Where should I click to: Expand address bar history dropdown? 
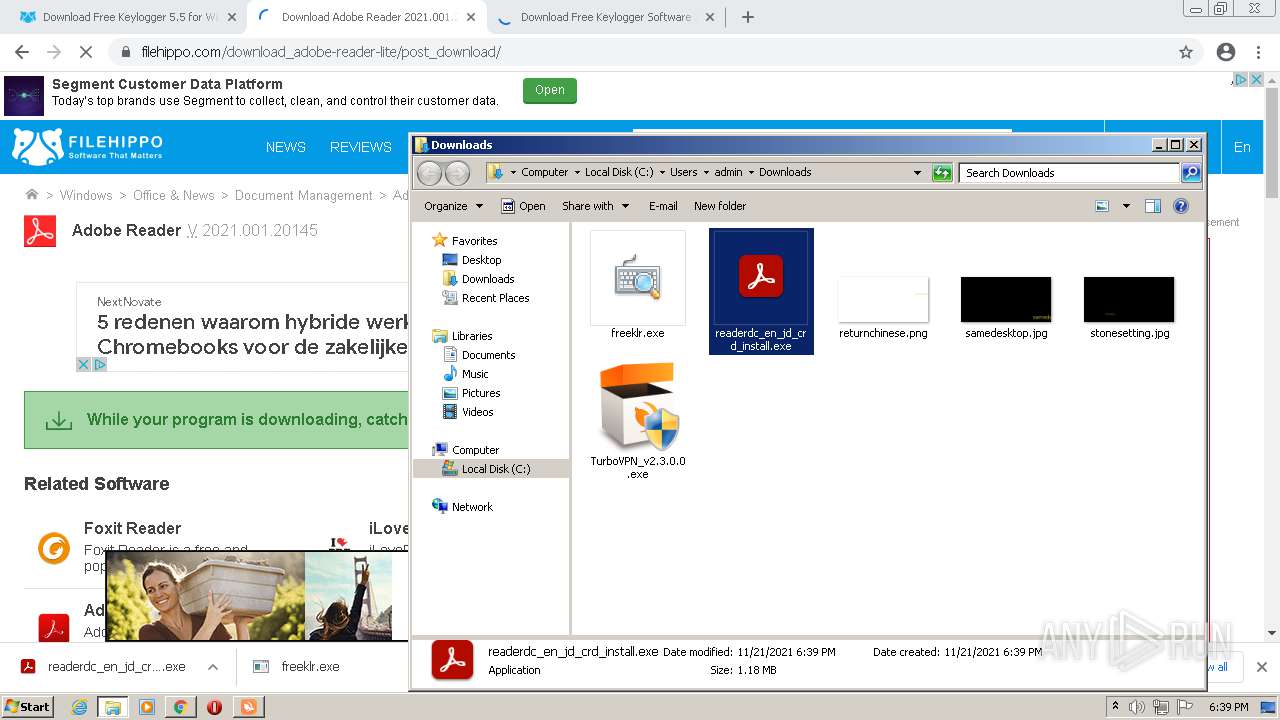(917, 173)
